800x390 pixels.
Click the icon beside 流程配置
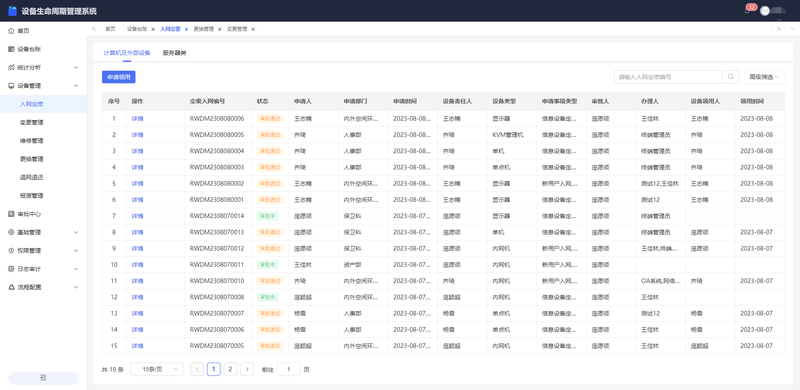(11, 287)
